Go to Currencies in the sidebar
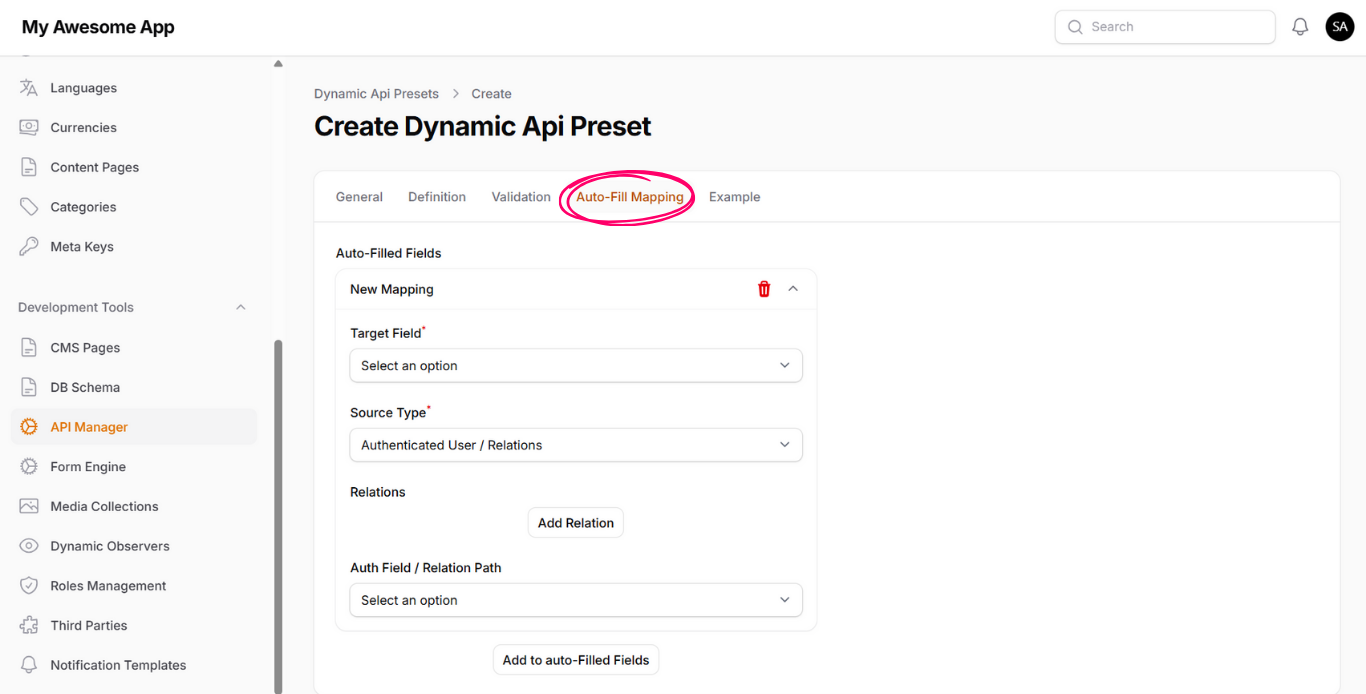 pos(83,128)
